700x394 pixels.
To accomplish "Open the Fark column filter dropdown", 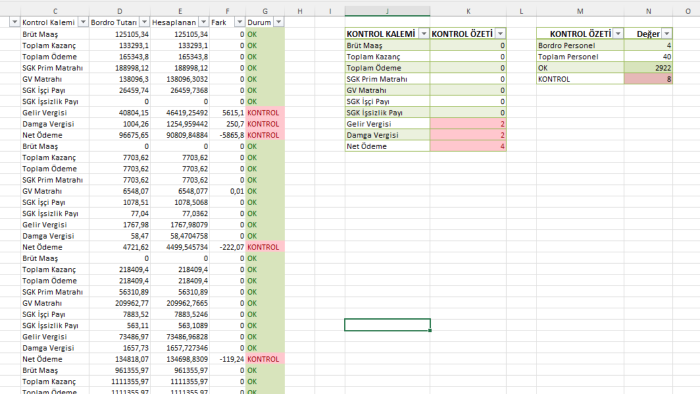I will (x=240, y=22).
